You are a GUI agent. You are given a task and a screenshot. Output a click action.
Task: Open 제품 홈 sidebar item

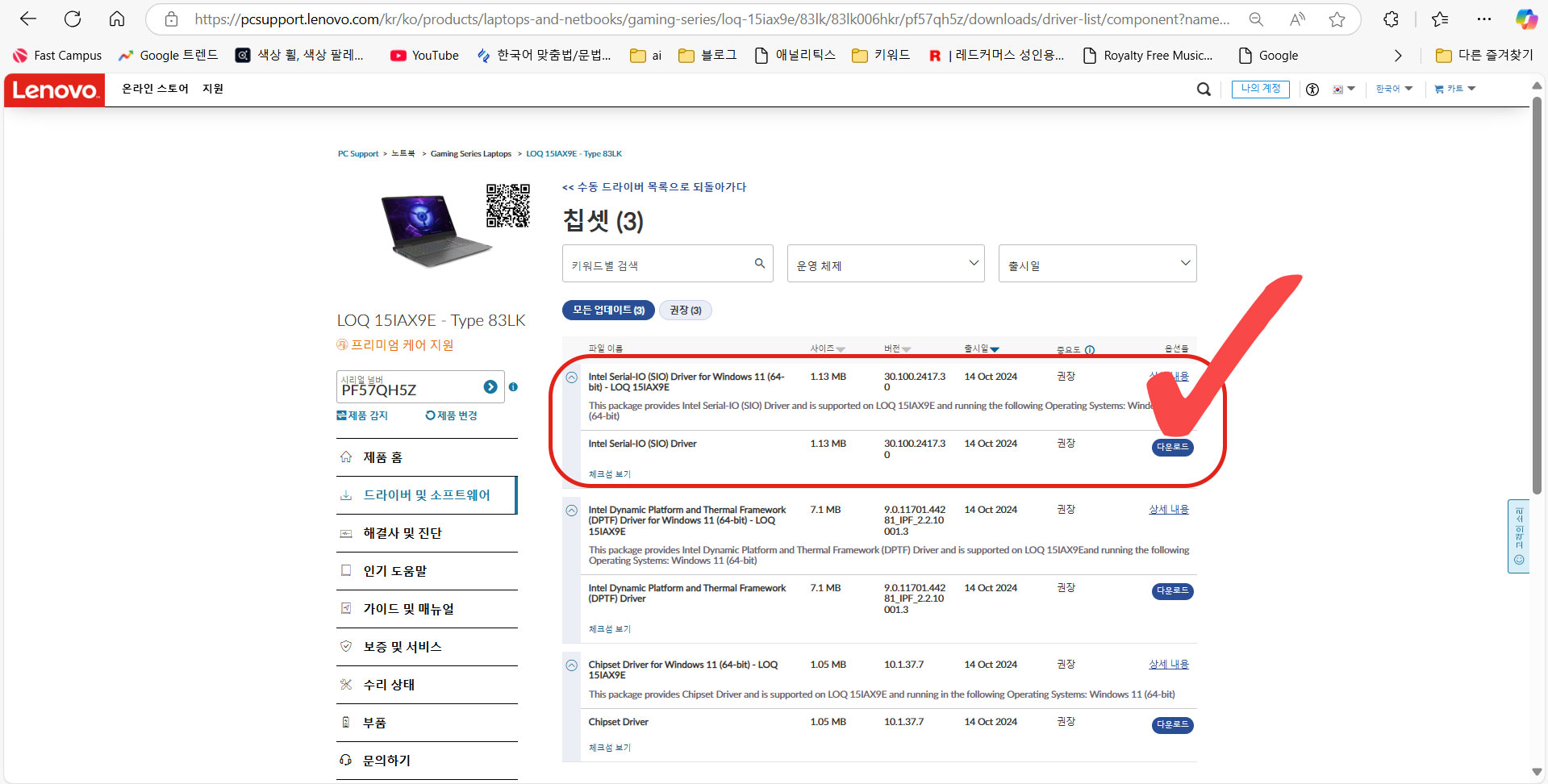427,457
